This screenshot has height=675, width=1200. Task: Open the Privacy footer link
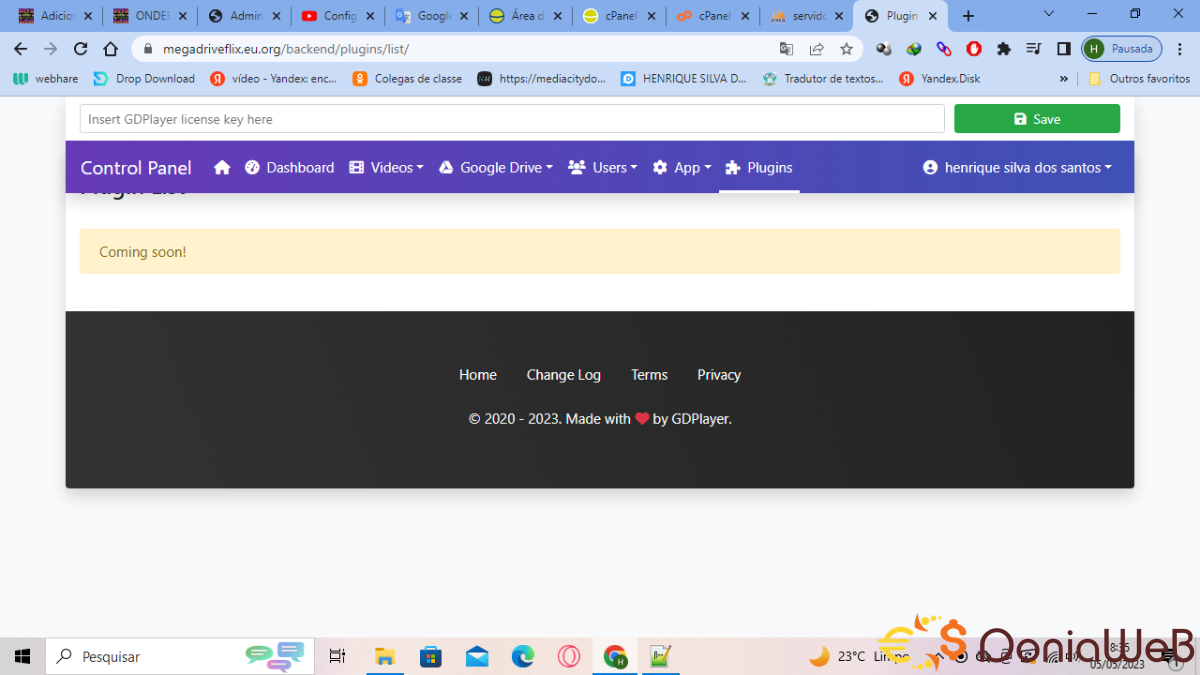[719, 375]
